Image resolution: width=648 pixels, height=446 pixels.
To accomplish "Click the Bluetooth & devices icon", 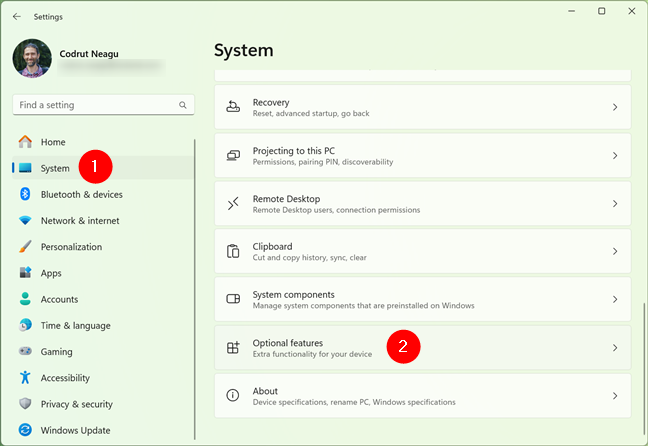I will [x=25, y=194].
